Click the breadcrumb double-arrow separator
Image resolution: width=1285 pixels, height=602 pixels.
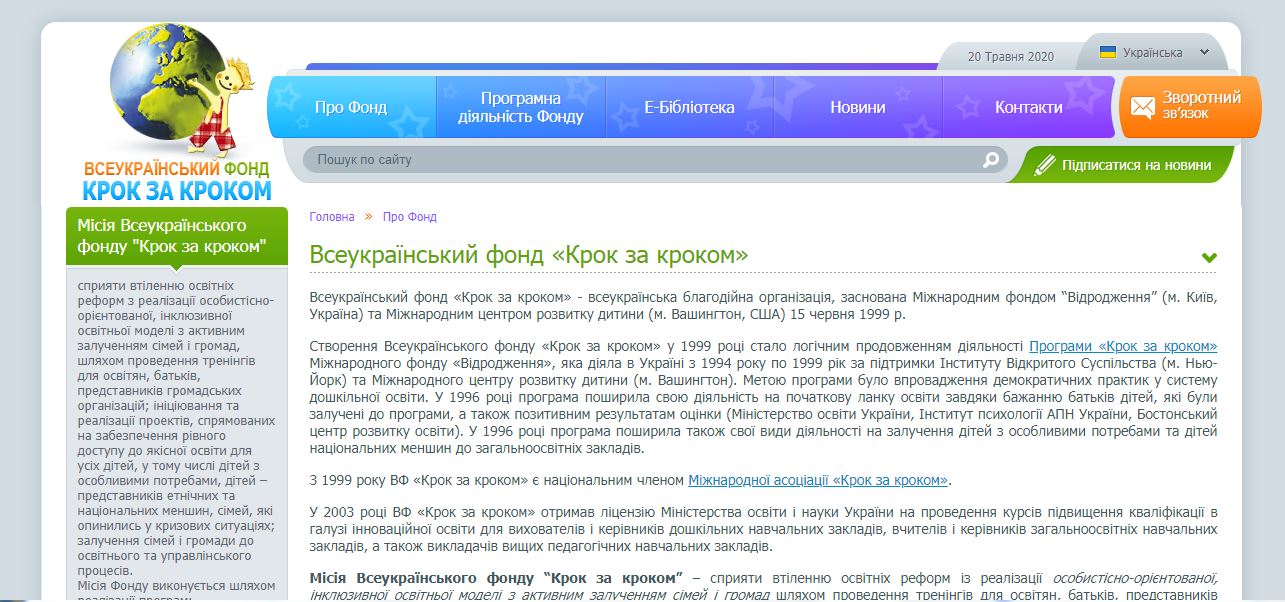[368, 216]
